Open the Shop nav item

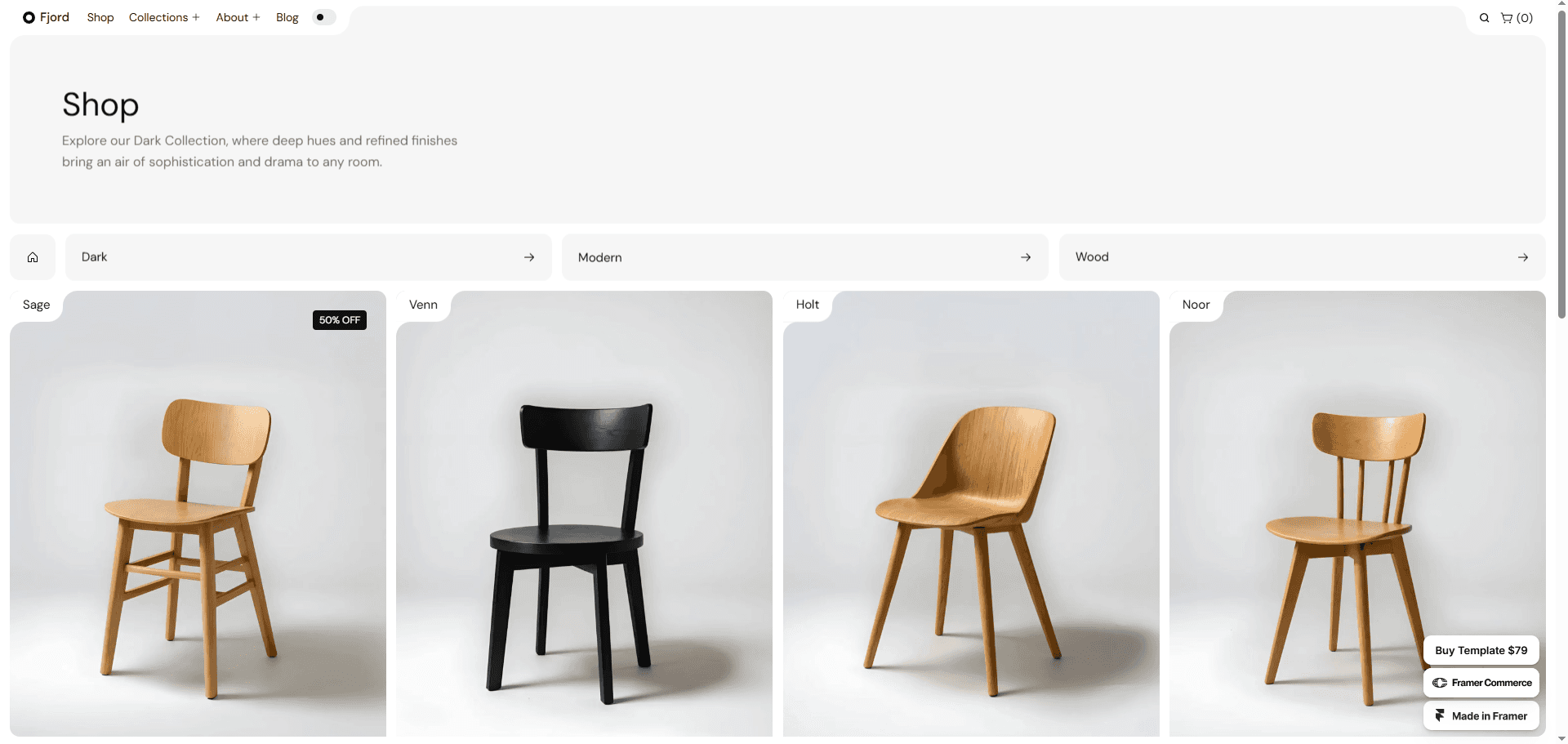click(x=100, y=17)
